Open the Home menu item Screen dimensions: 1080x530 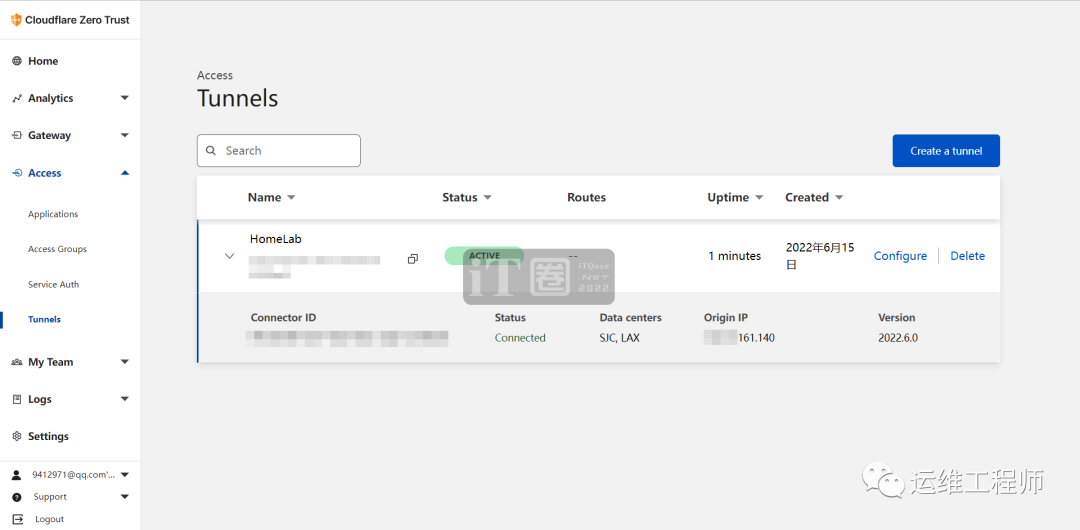pos(43,61)
